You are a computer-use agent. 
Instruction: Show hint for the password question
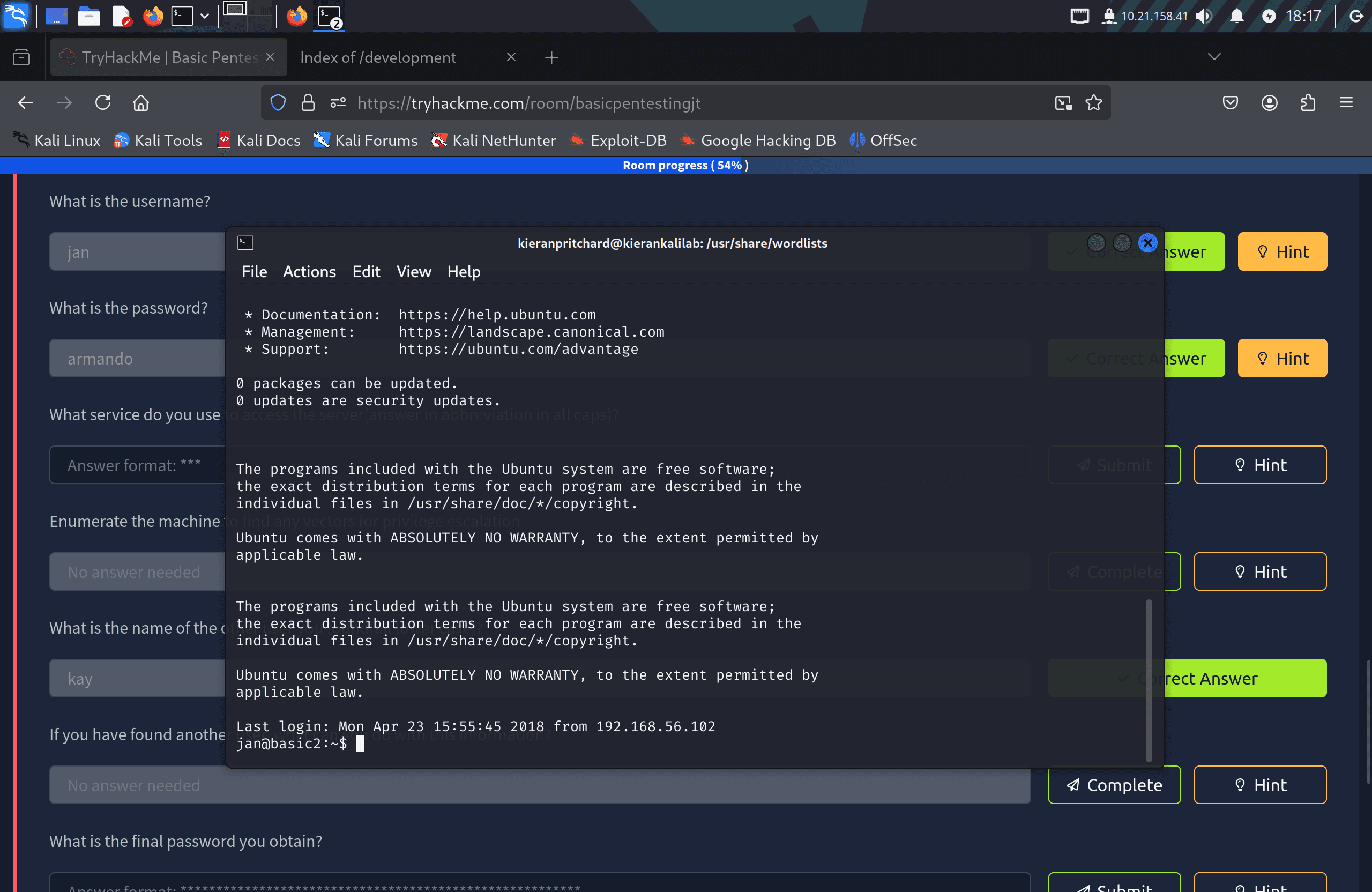[x=1282, y=359]
